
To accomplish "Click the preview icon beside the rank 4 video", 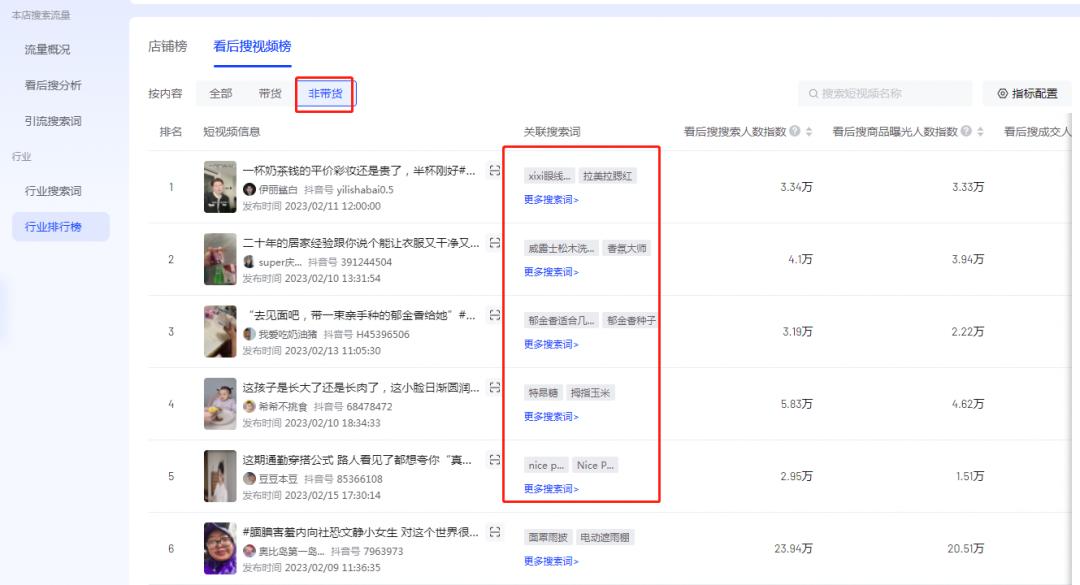I will pyautogui.click(x=494, y=386).
